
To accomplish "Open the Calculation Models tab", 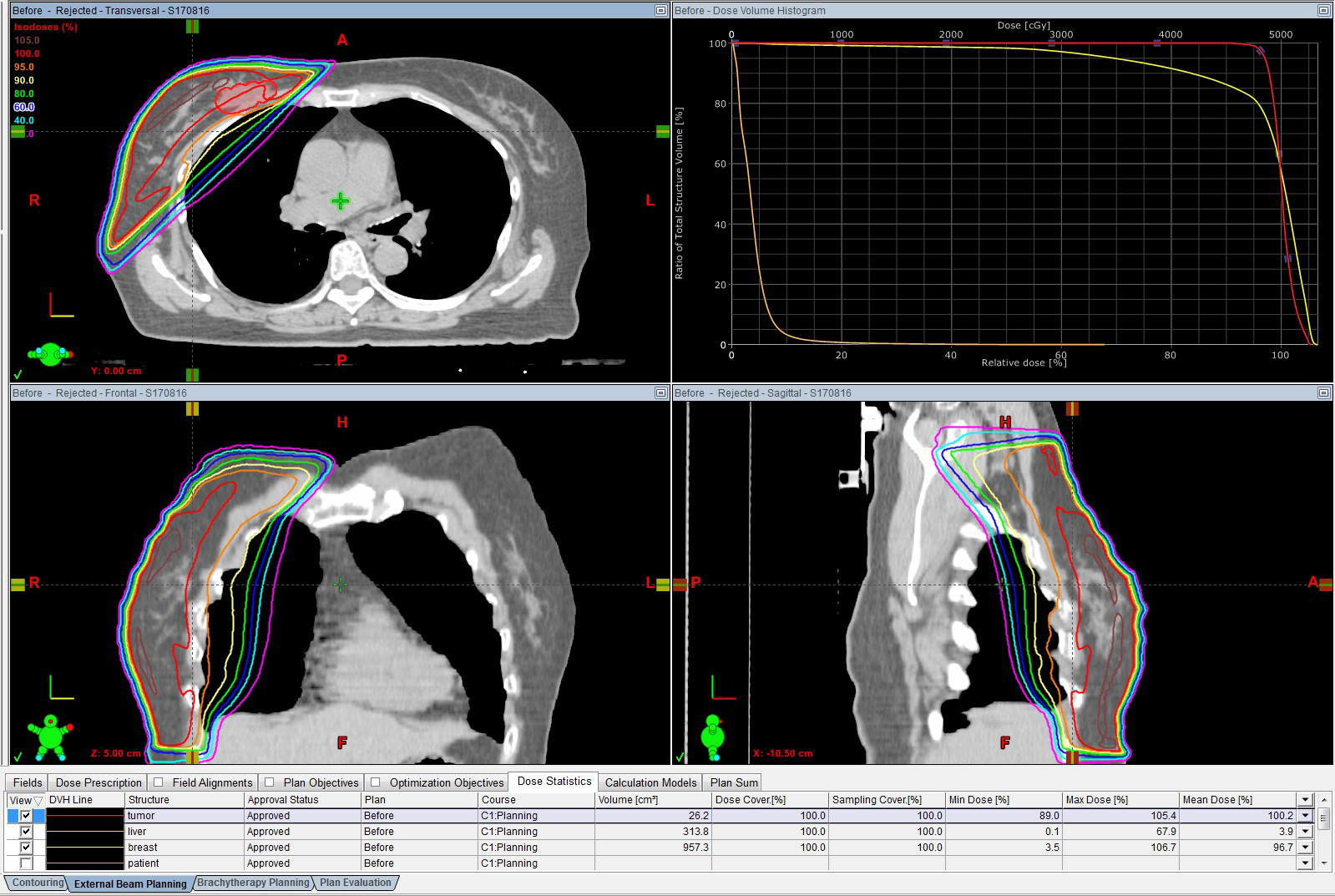I will [x=650, y=782].
